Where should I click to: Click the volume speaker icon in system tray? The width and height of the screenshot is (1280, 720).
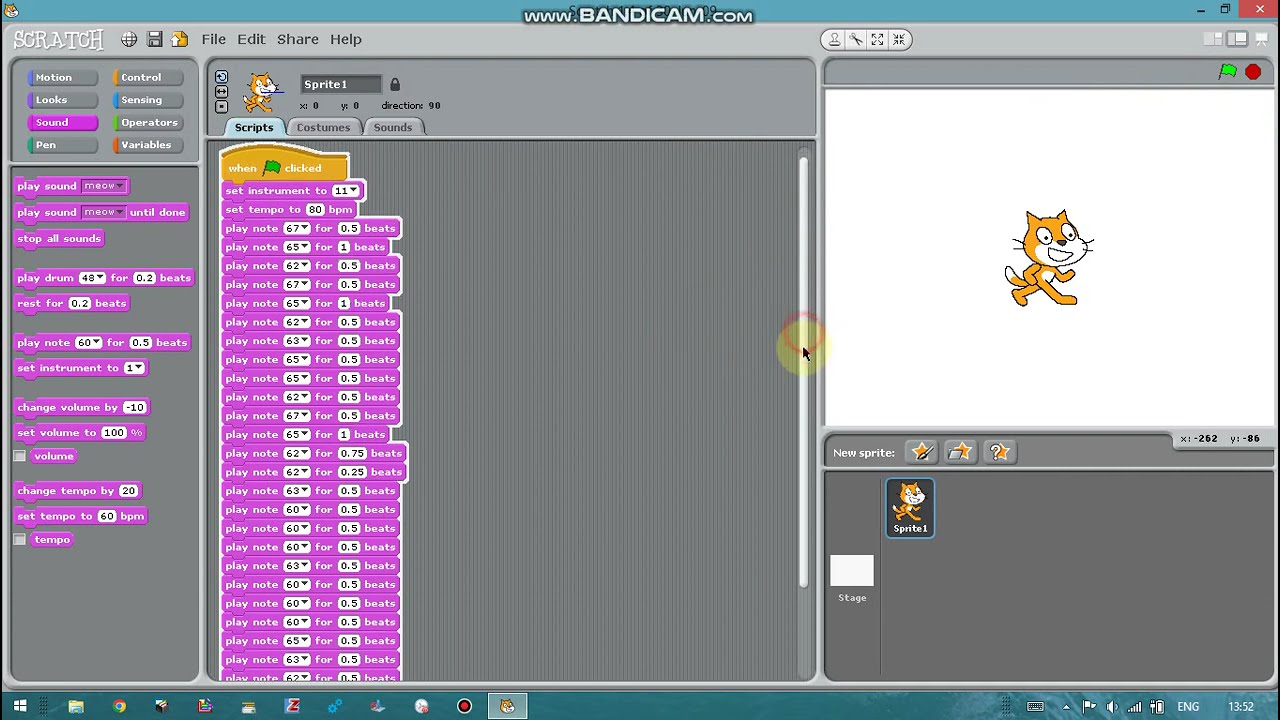[x=1111, y=707]
